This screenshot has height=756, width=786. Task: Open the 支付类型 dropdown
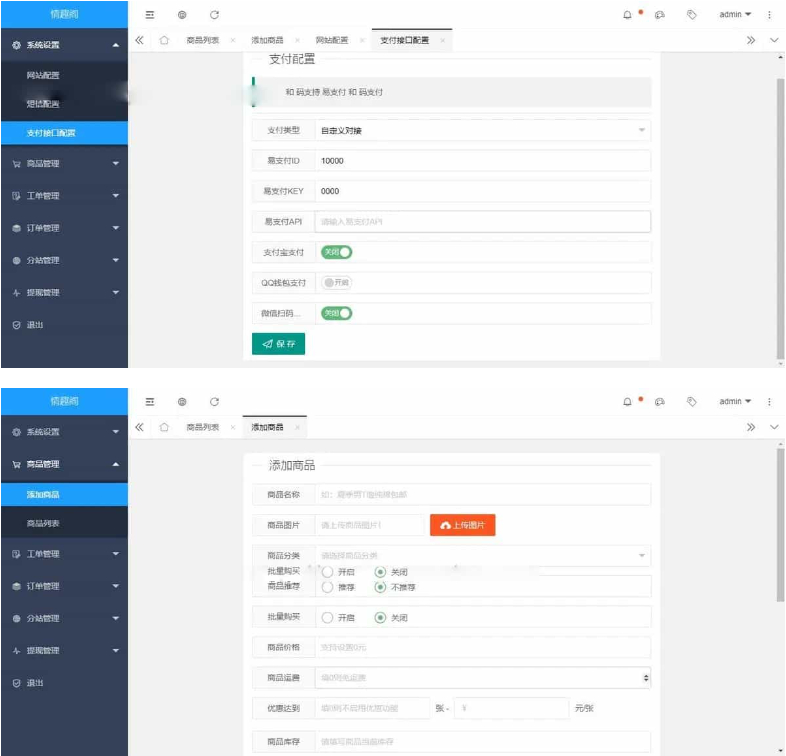[482, 130]
